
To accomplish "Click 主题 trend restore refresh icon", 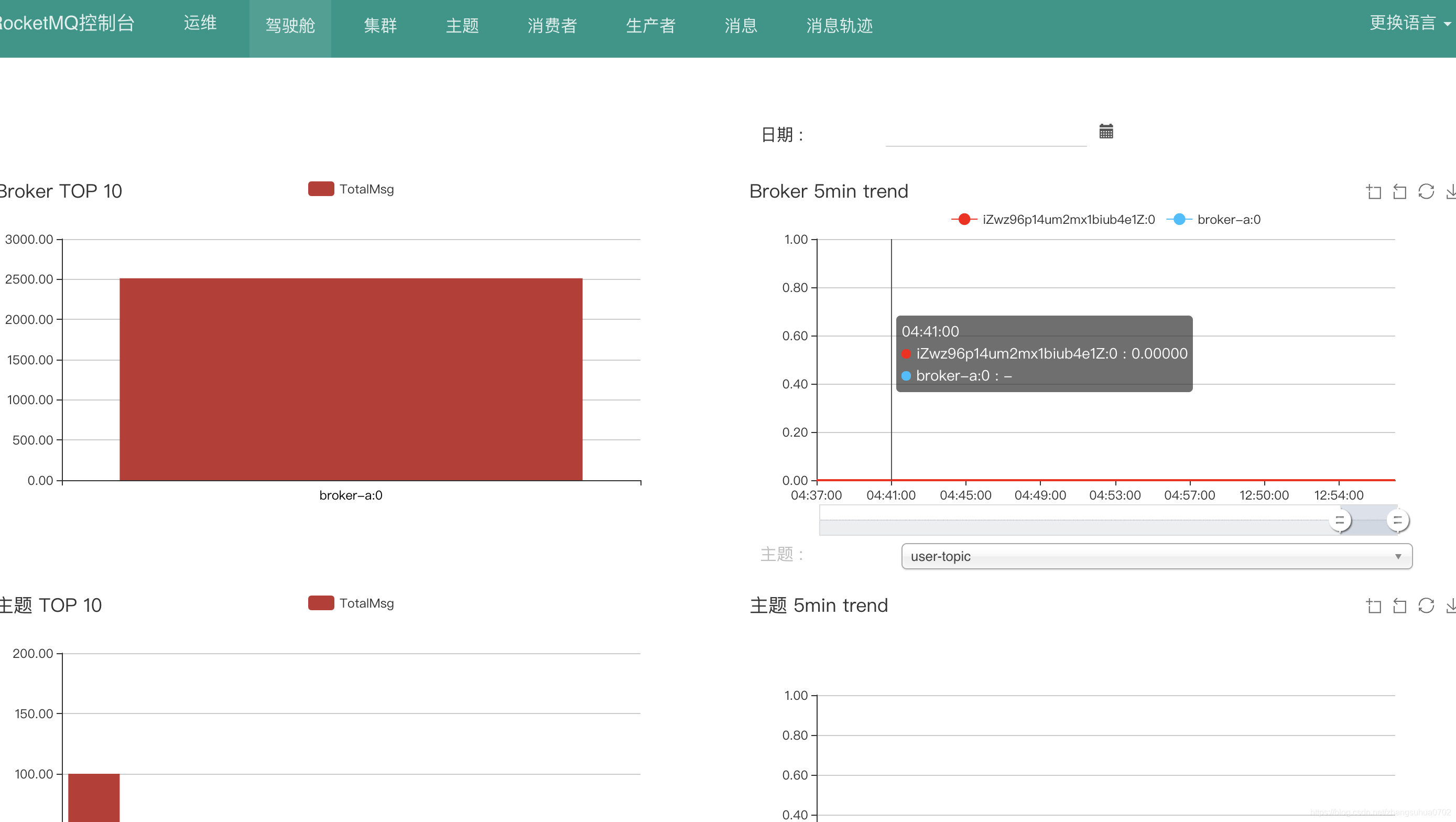I will (x=1426, y=605).
